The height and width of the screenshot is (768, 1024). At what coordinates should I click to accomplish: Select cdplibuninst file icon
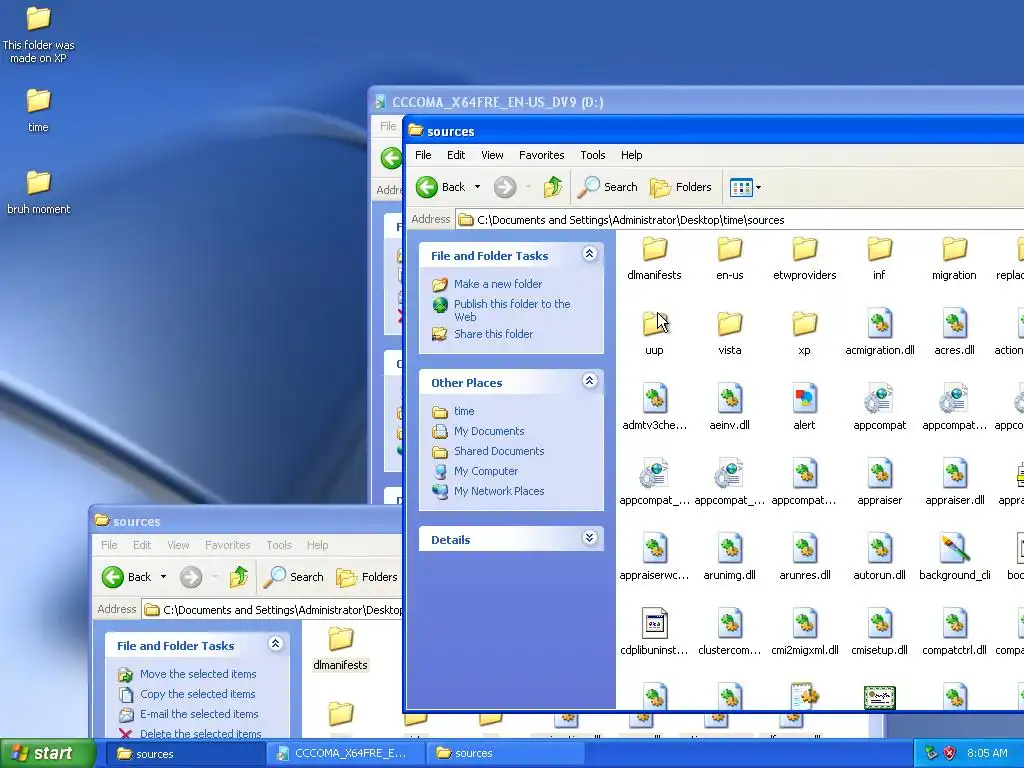[654, 633]
